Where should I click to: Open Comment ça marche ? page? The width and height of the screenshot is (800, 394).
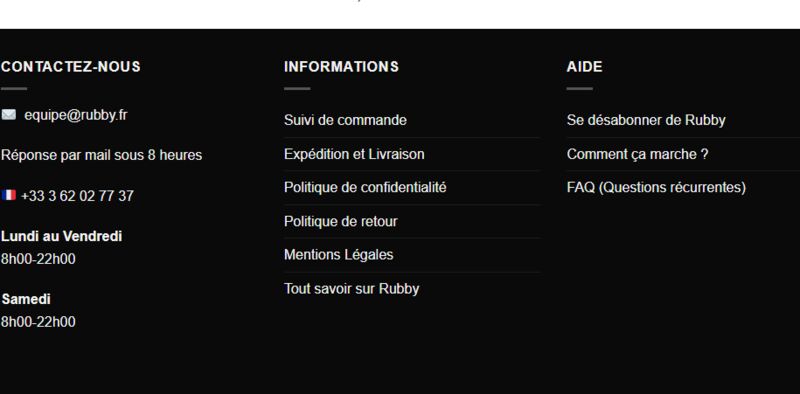637,154
